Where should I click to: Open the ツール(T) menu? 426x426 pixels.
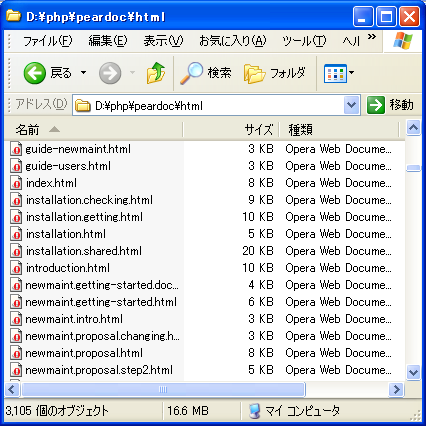tap(304, 41)
